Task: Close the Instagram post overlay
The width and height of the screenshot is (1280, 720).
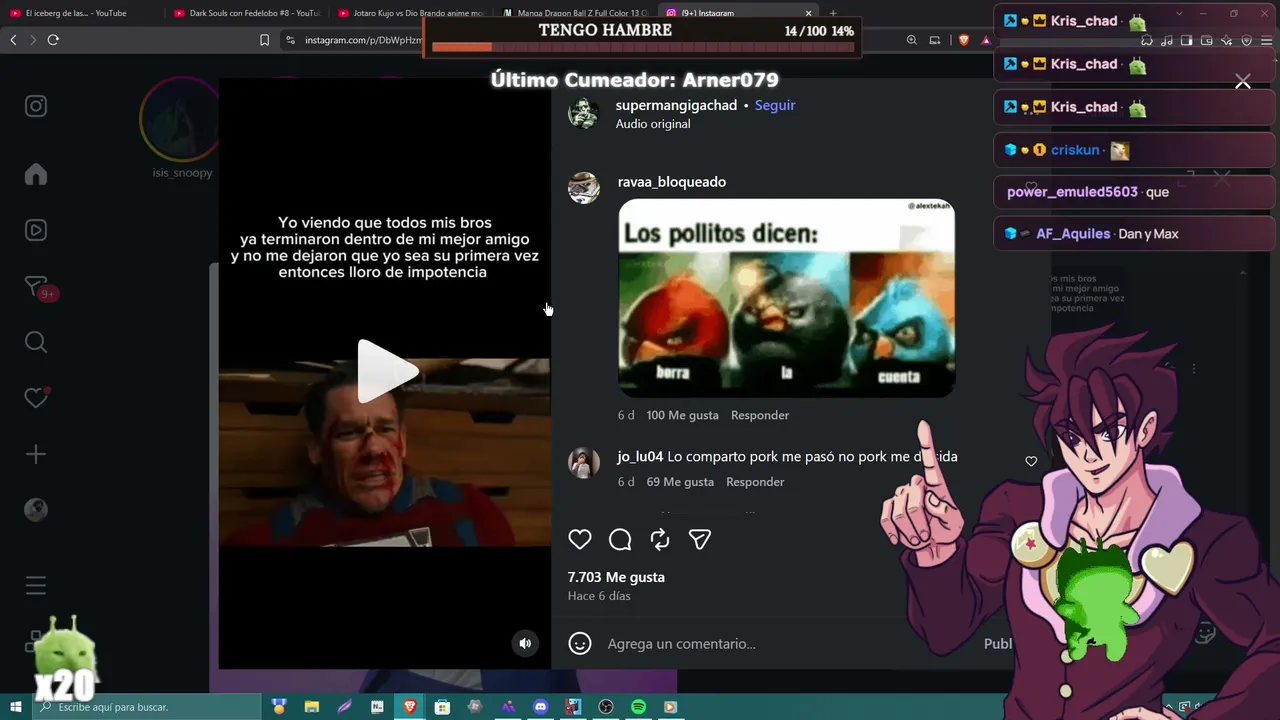Action: pos(1243,82)
